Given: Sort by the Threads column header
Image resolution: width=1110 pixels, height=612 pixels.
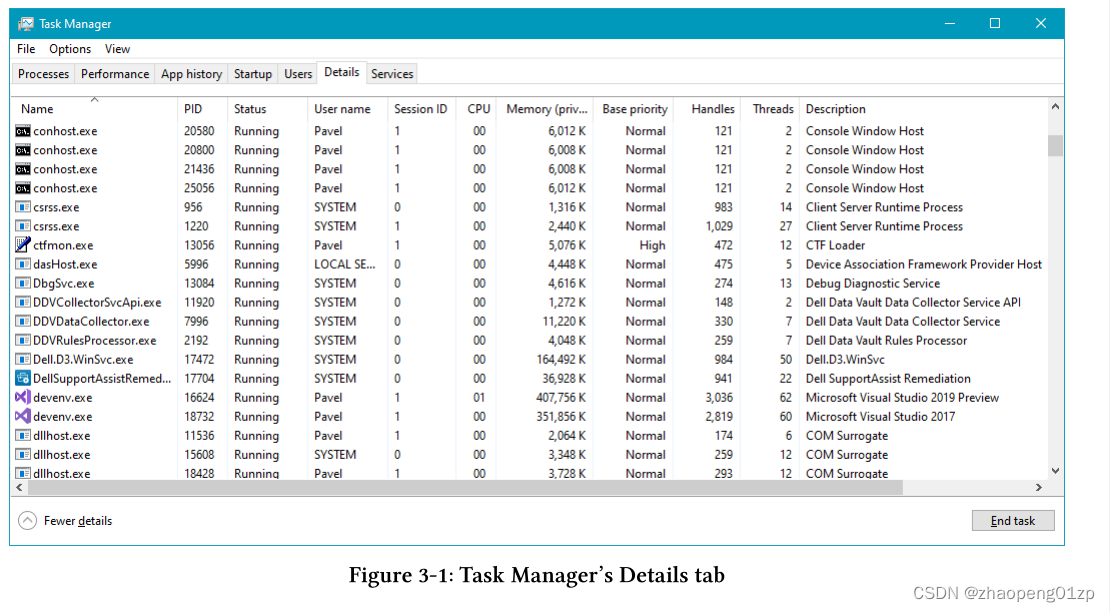Looking at the screenshot, I should pos(769,109).
